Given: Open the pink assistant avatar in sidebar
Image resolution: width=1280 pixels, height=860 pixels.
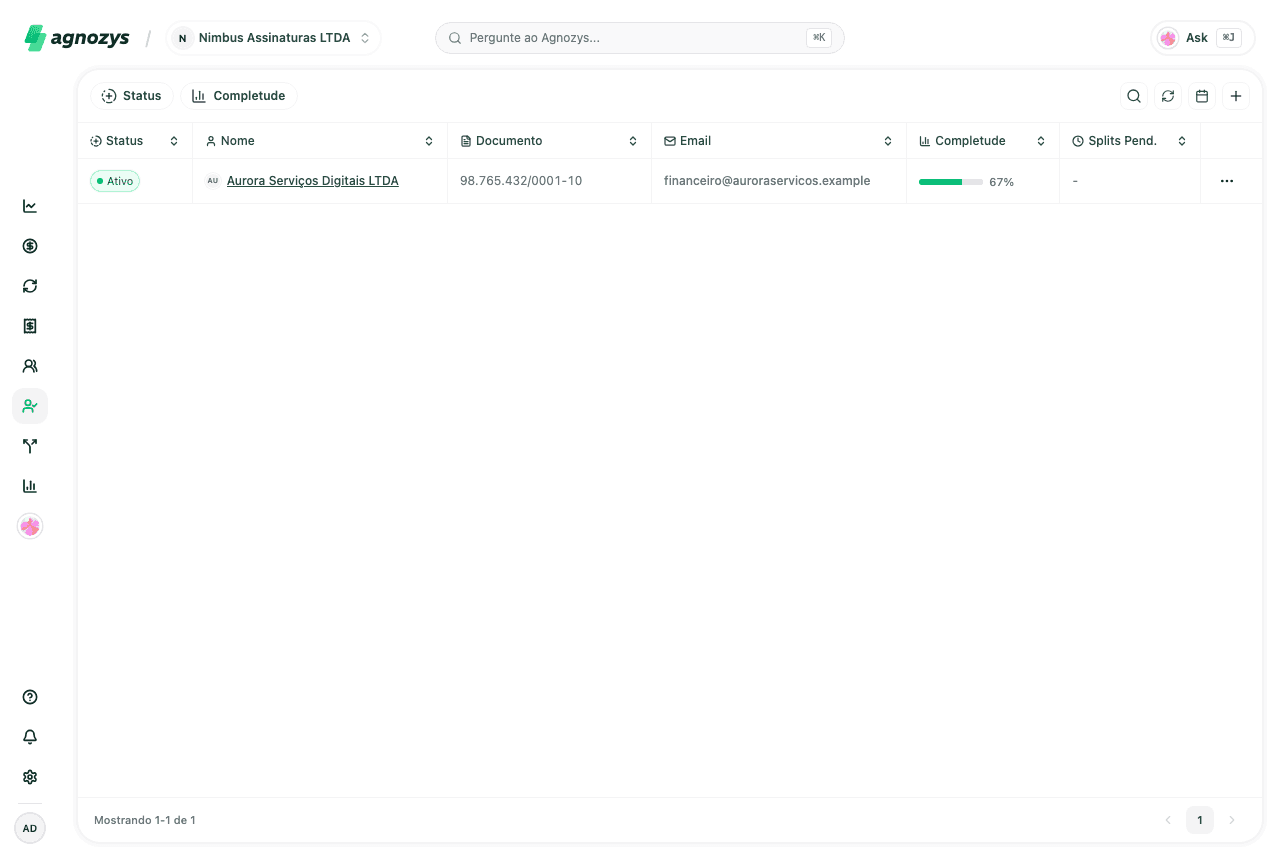Looking at the screenshot, I should tap(30, 526).
